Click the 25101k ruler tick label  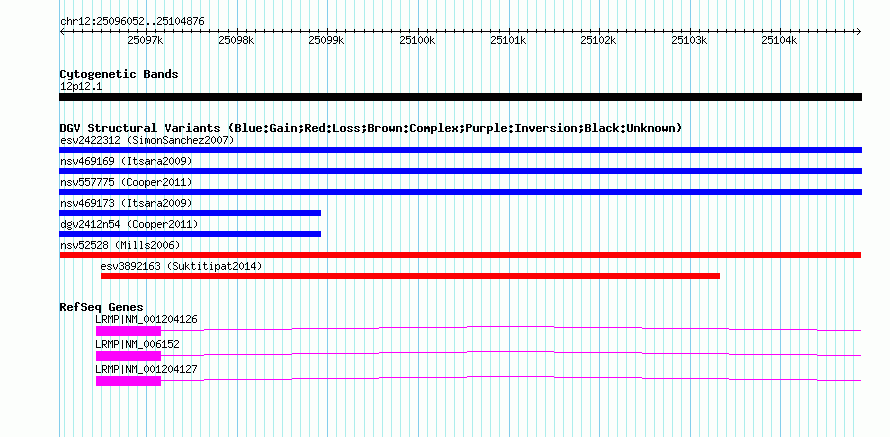507,40
